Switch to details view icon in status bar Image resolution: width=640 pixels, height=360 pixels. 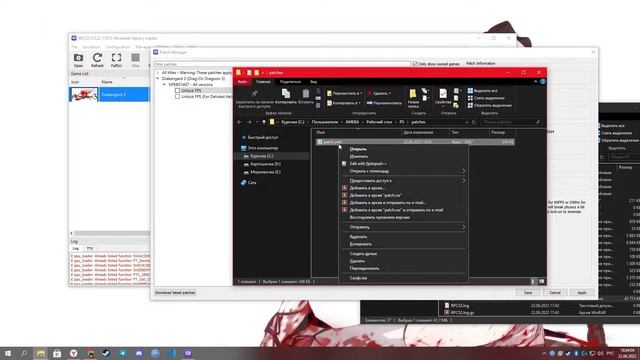[533, 281]
